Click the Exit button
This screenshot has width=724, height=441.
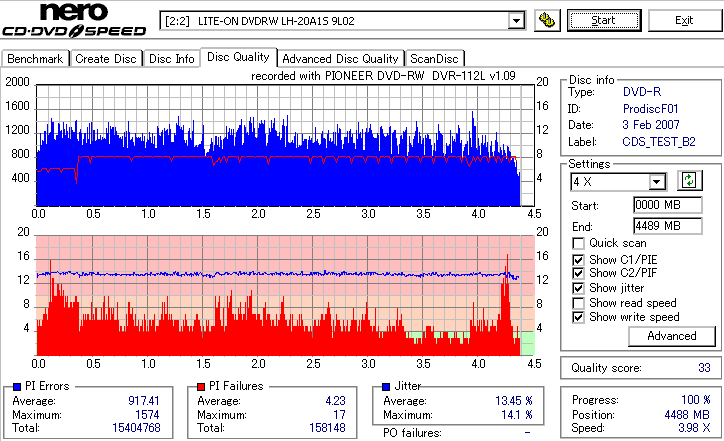point(684,20)
